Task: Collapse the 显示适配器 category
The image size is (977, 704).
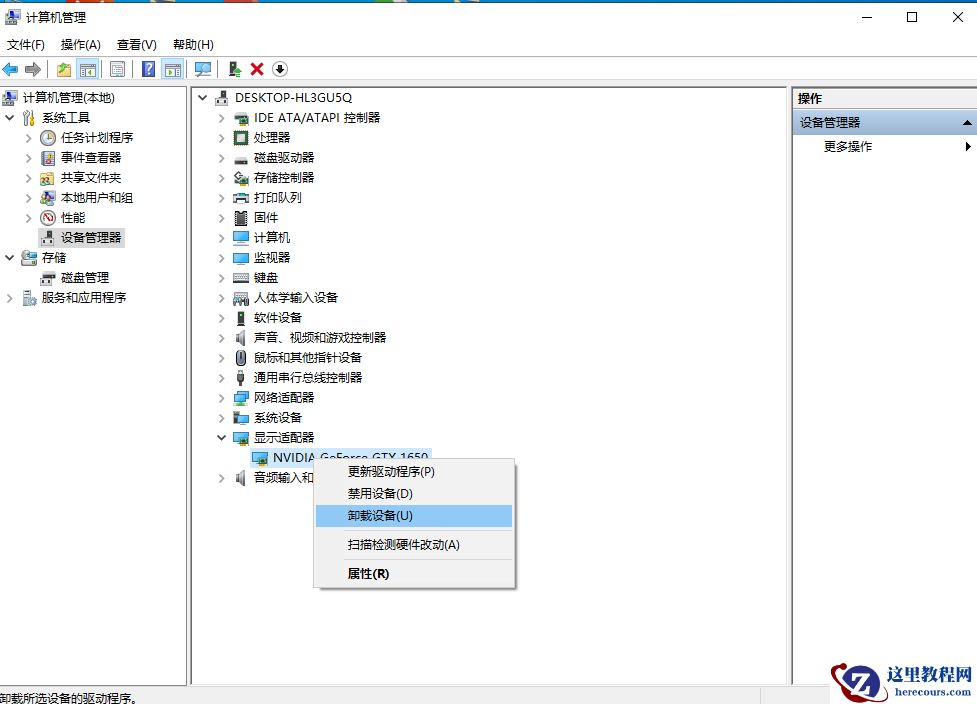Action: pyautogui.click(x=221, y=437)
